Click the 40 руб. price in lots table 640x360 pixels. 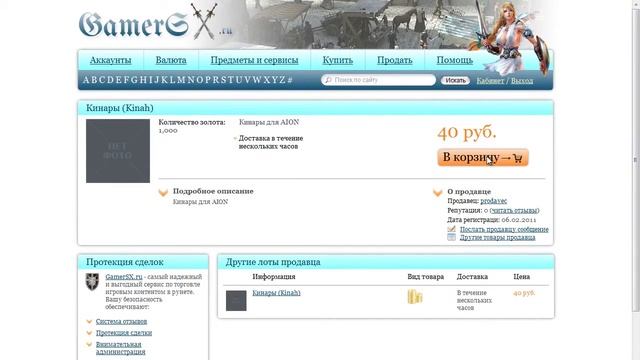(524, 293)
